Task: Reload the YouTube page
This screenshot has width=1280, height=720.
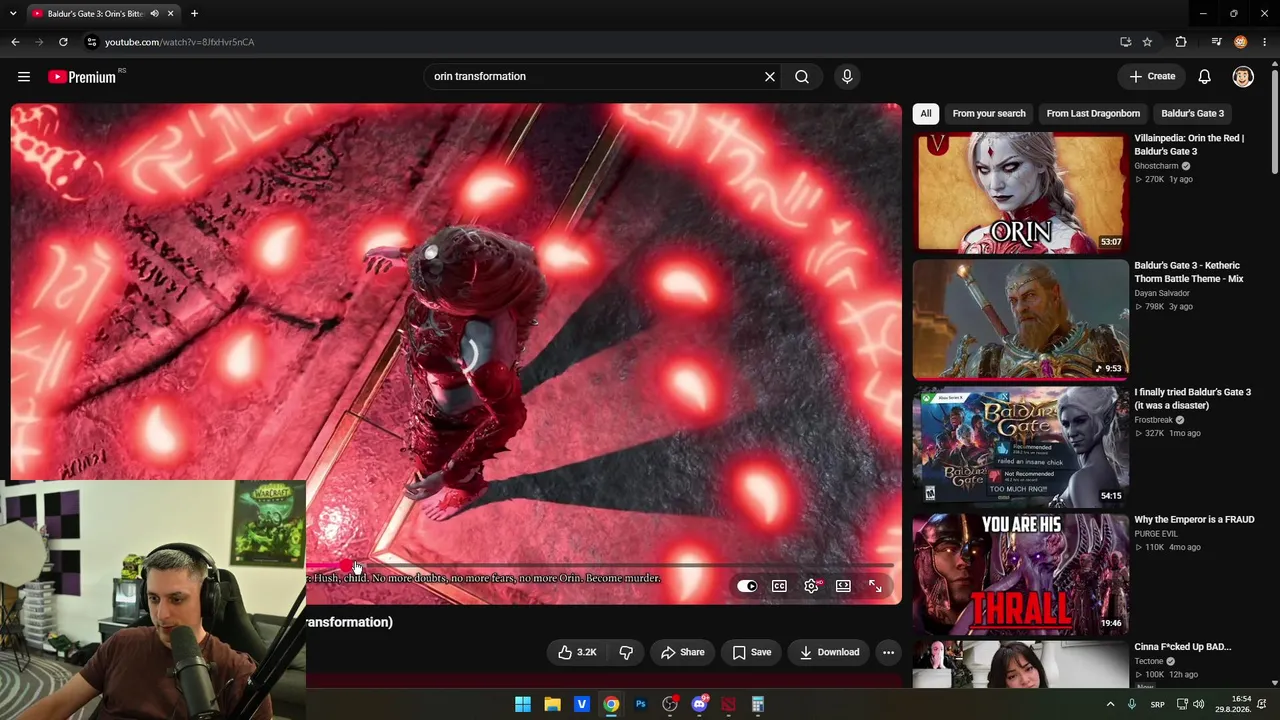Action: tap(63, 42)
